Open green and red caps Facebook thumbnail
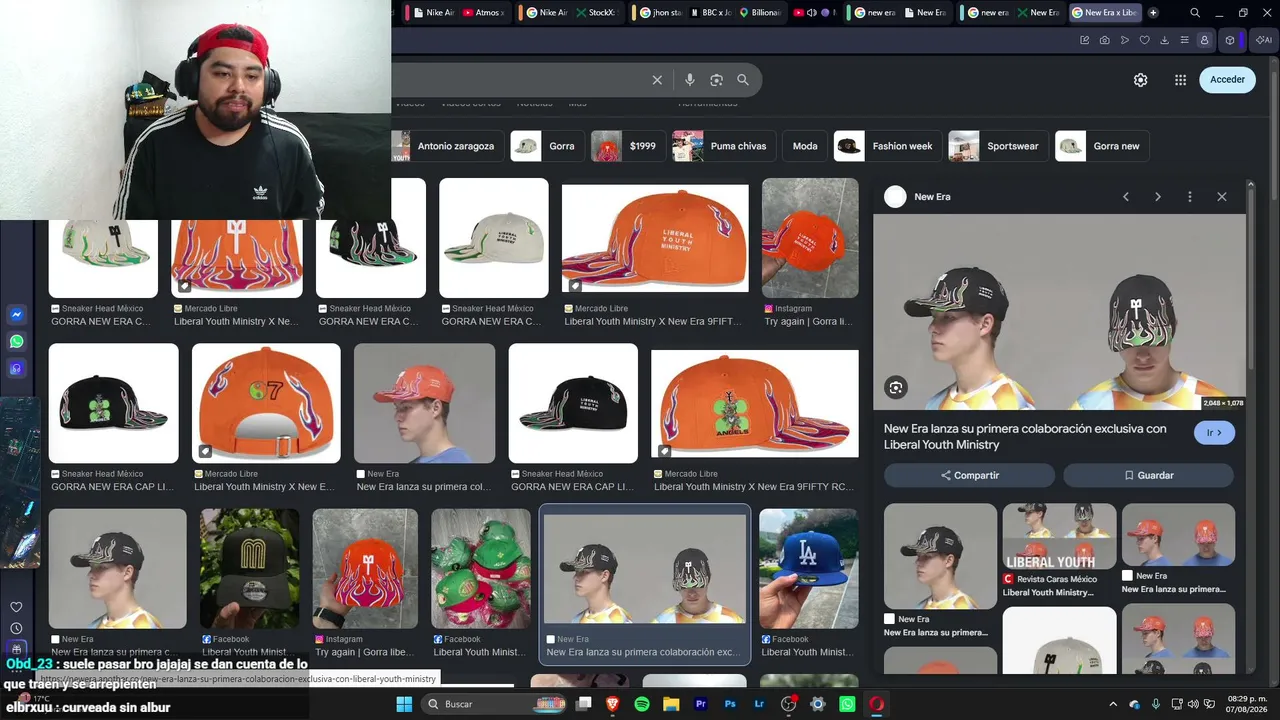This screenshot has height=720, width=1280. [x=481, y=568]
